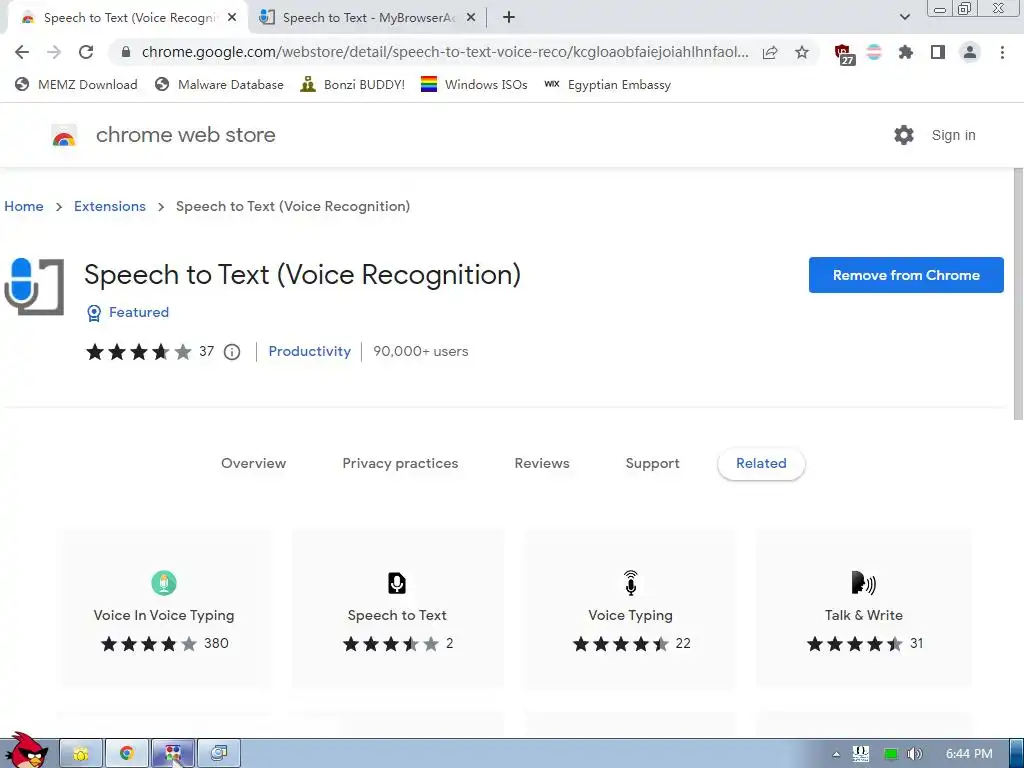
Task: Show hidden tray icons arrow
Action: tap(836, 754)
